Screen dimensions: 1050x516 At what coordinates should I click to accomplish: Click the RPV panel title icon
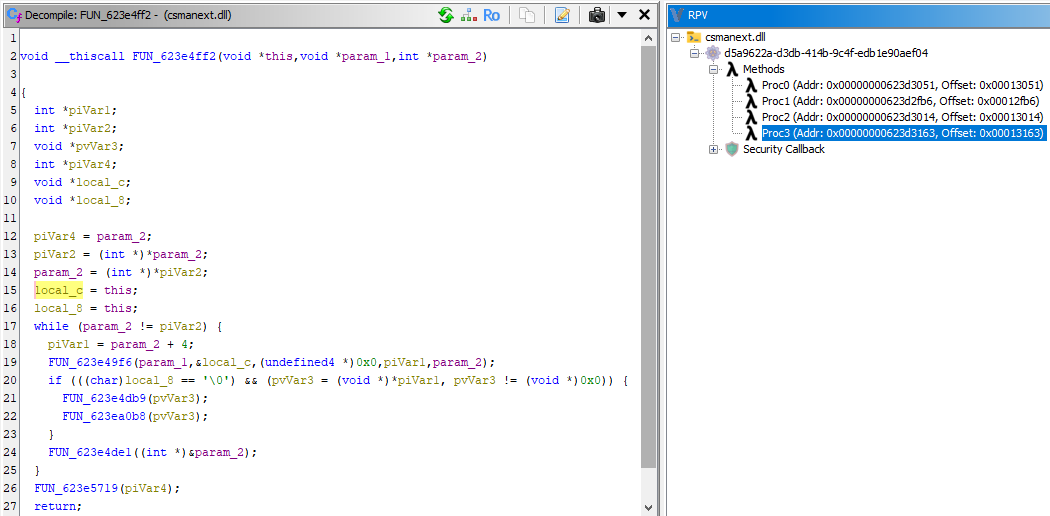click(x=677, y=15)
